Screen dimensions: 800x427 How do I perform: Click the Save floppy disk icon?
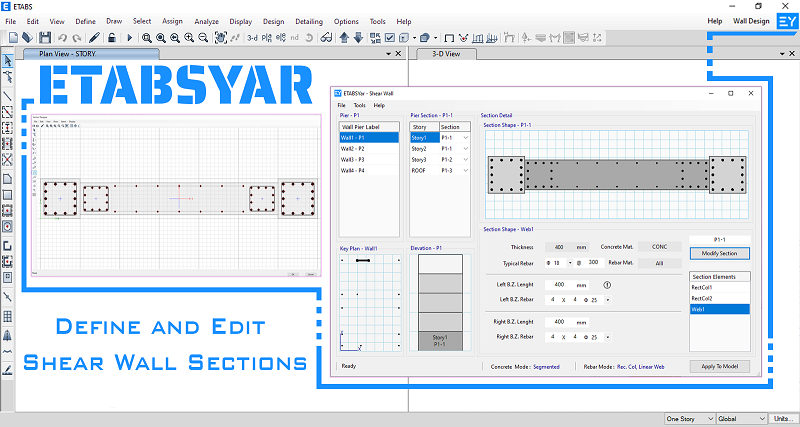[x=45, y=37]
